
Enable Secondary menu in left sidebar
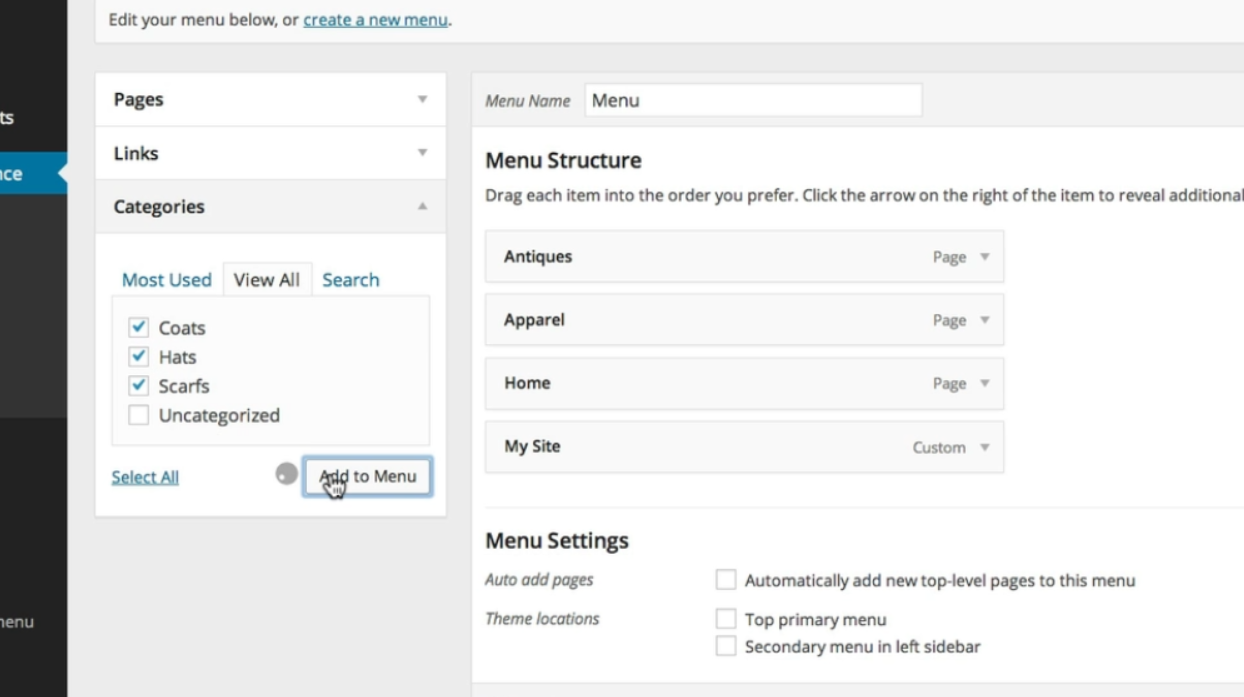tap(726, 646)
